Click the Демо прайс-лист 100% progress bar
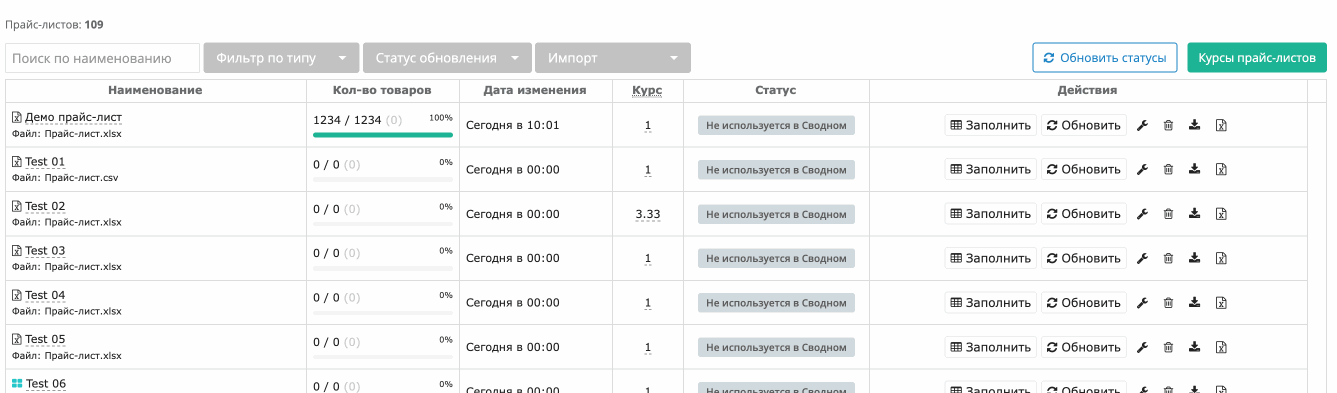 coord(383,134)
